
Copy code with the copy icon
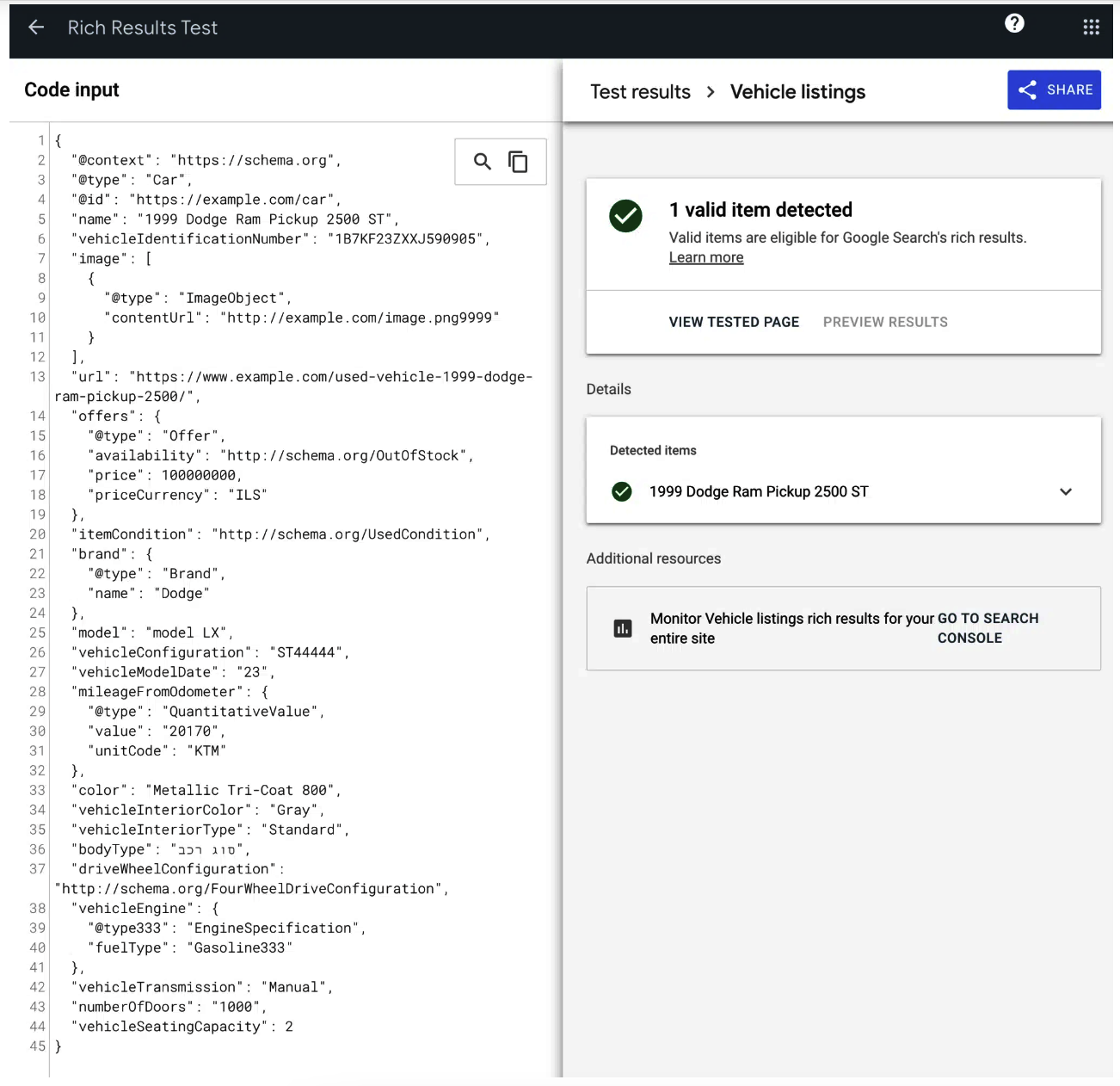518,161
